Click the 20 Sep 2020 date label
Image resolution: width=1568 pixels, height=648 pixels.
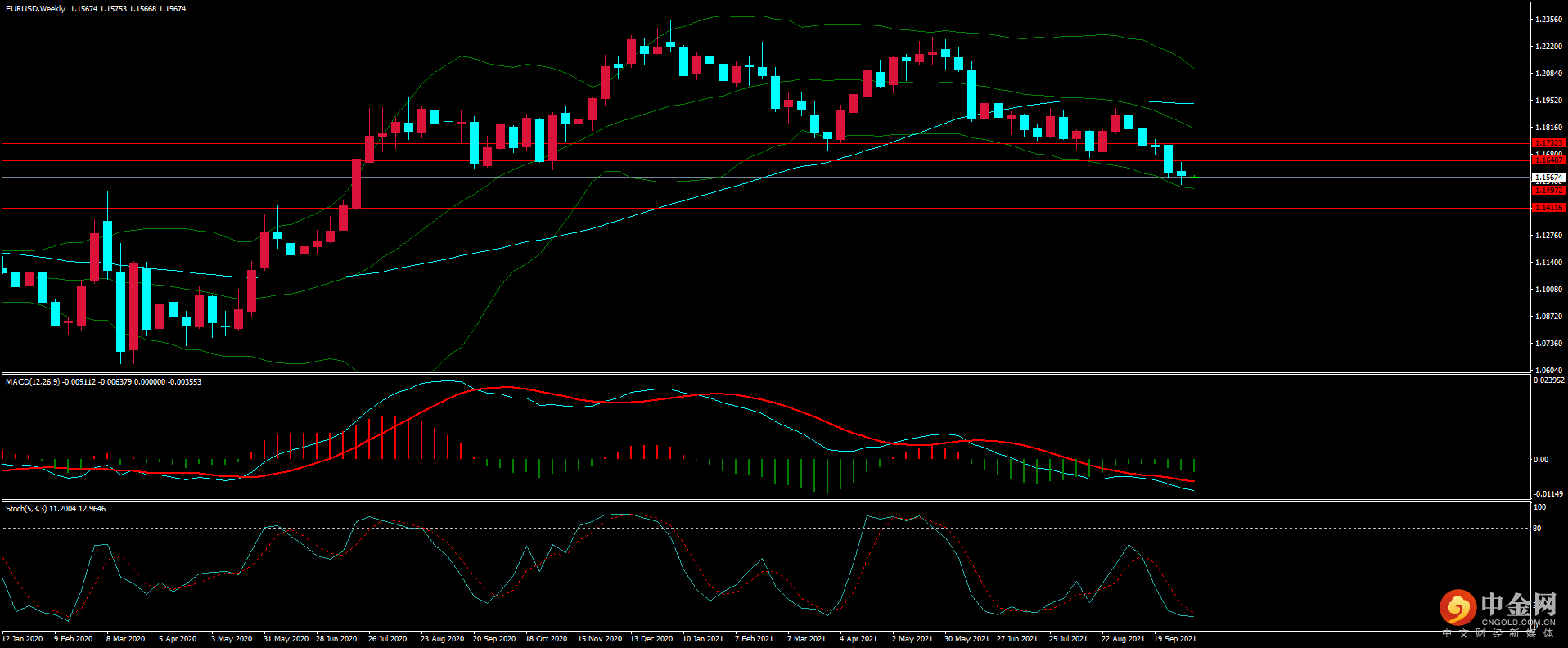[494, 639]
